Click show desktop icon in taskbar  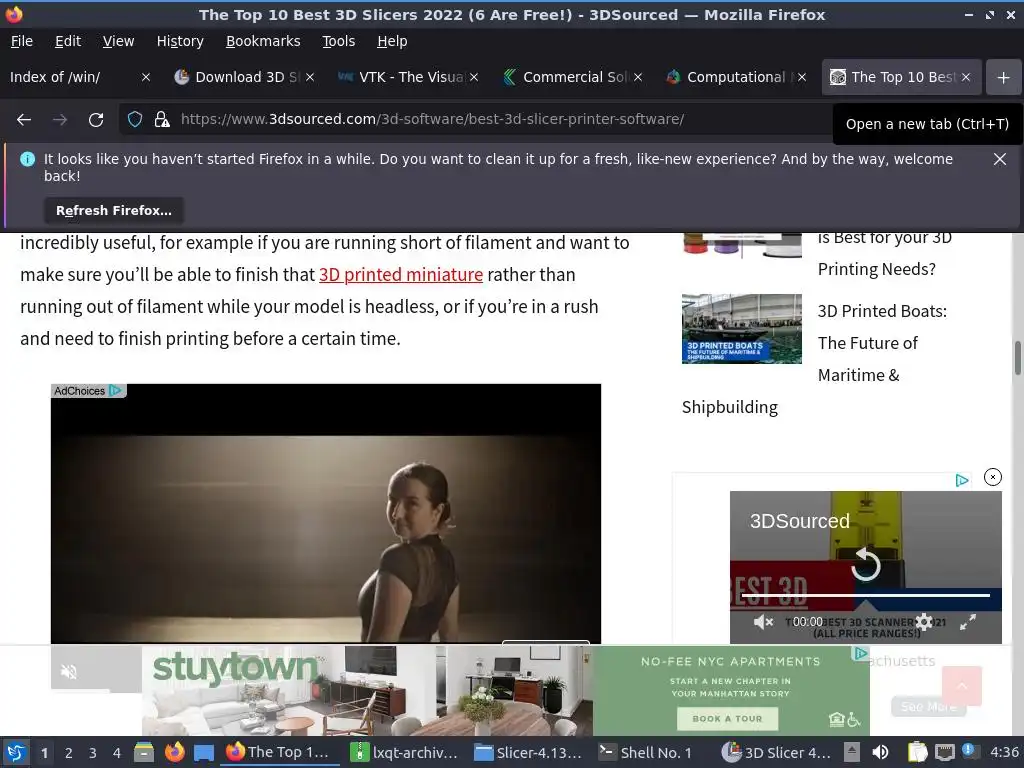click(x=204, y=753)
